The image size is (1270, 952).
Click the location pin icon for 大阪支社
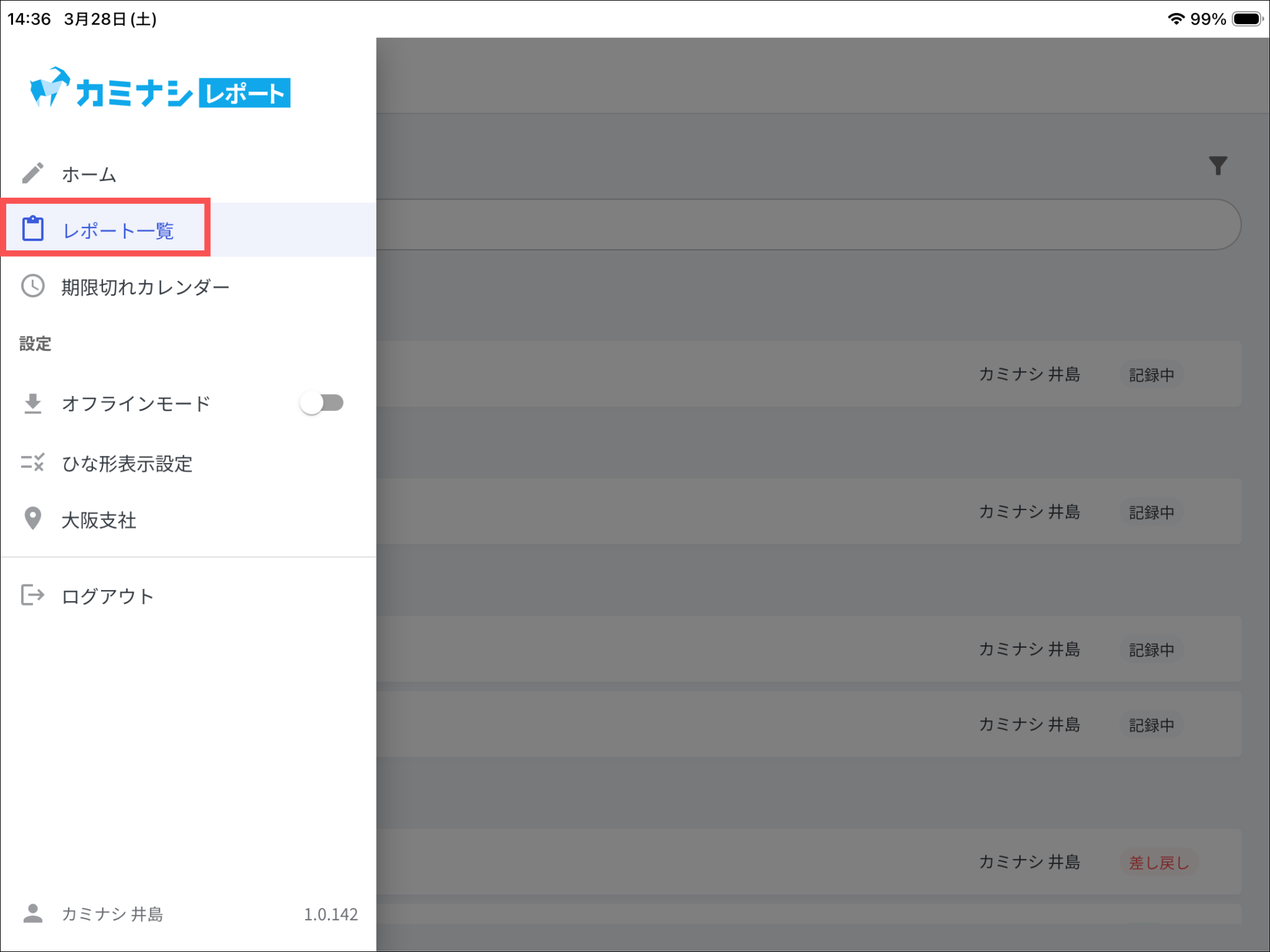(x=33, y=519)
